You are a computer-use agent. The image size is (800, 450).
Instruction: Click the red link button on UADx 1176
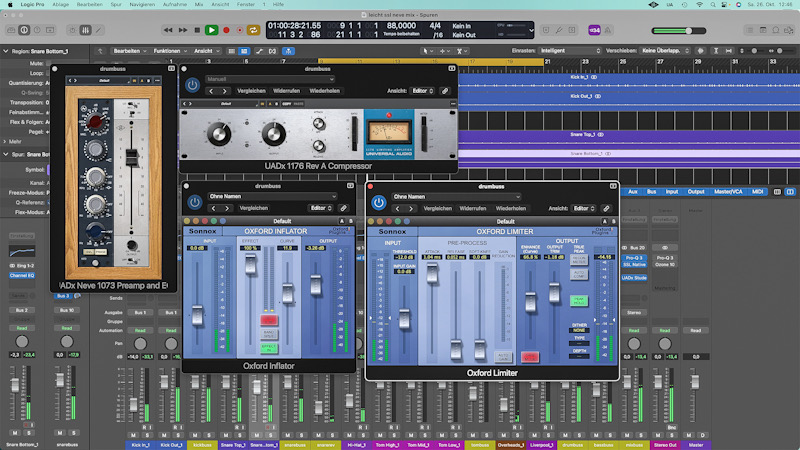(x=389, y=115)
